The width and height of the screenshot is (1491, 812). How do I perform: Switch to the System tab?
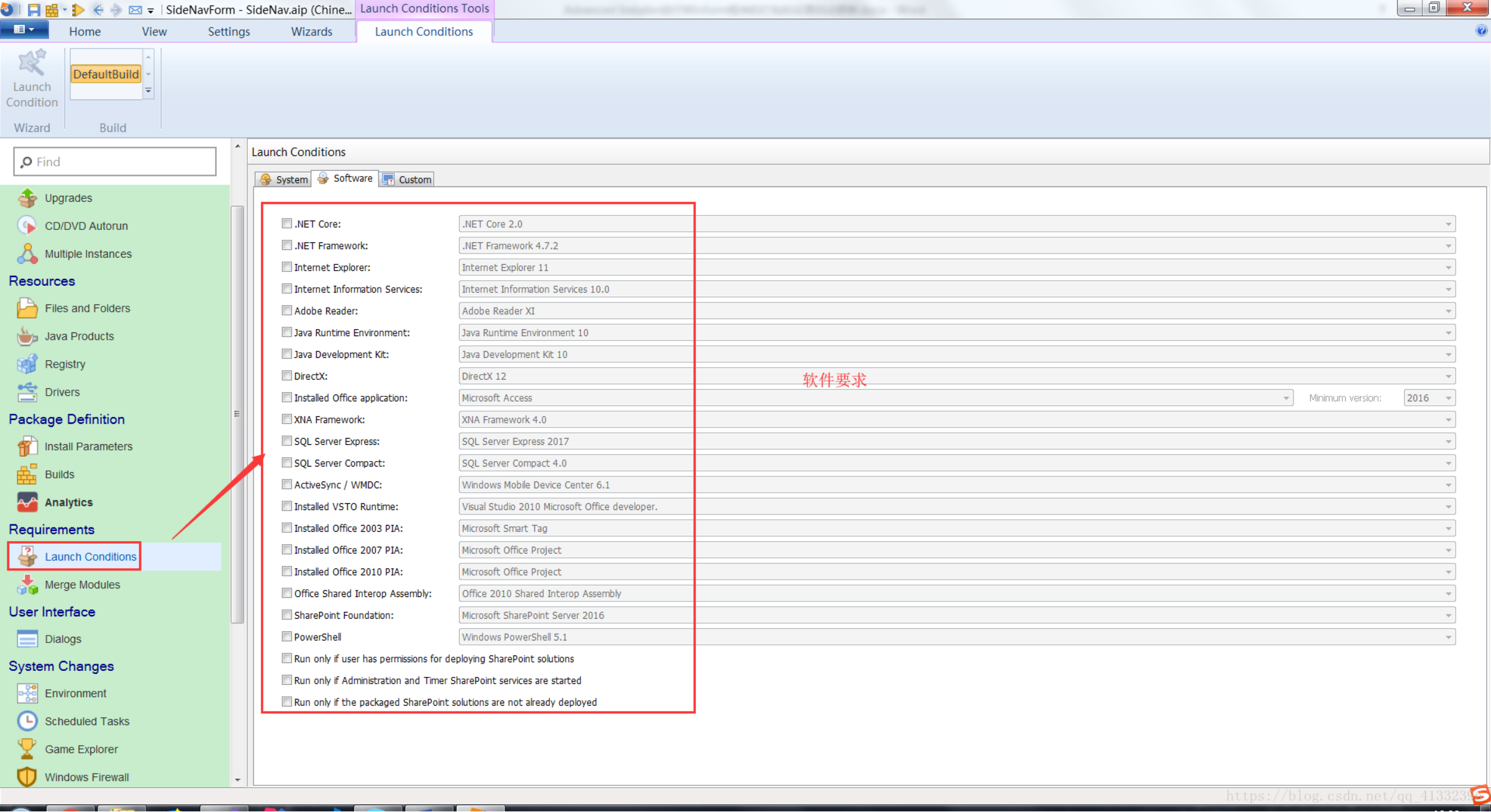284,180
